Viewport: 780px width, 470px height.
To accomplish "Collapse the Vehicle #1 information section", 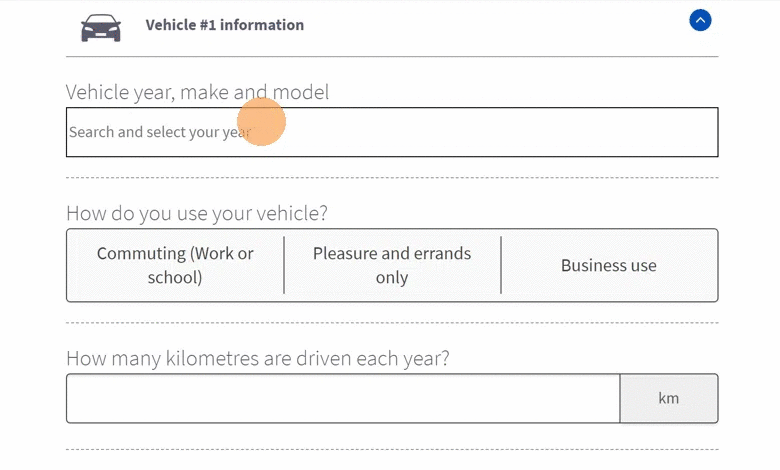I will [x=700, y=20].
